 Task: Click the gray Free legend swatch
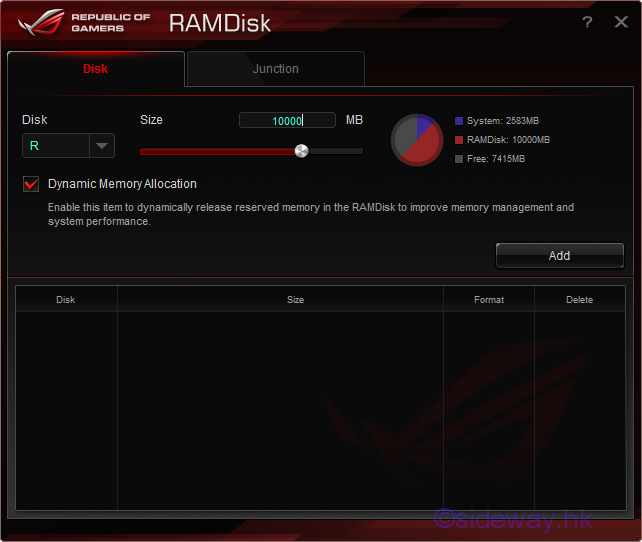pos(459,159)
